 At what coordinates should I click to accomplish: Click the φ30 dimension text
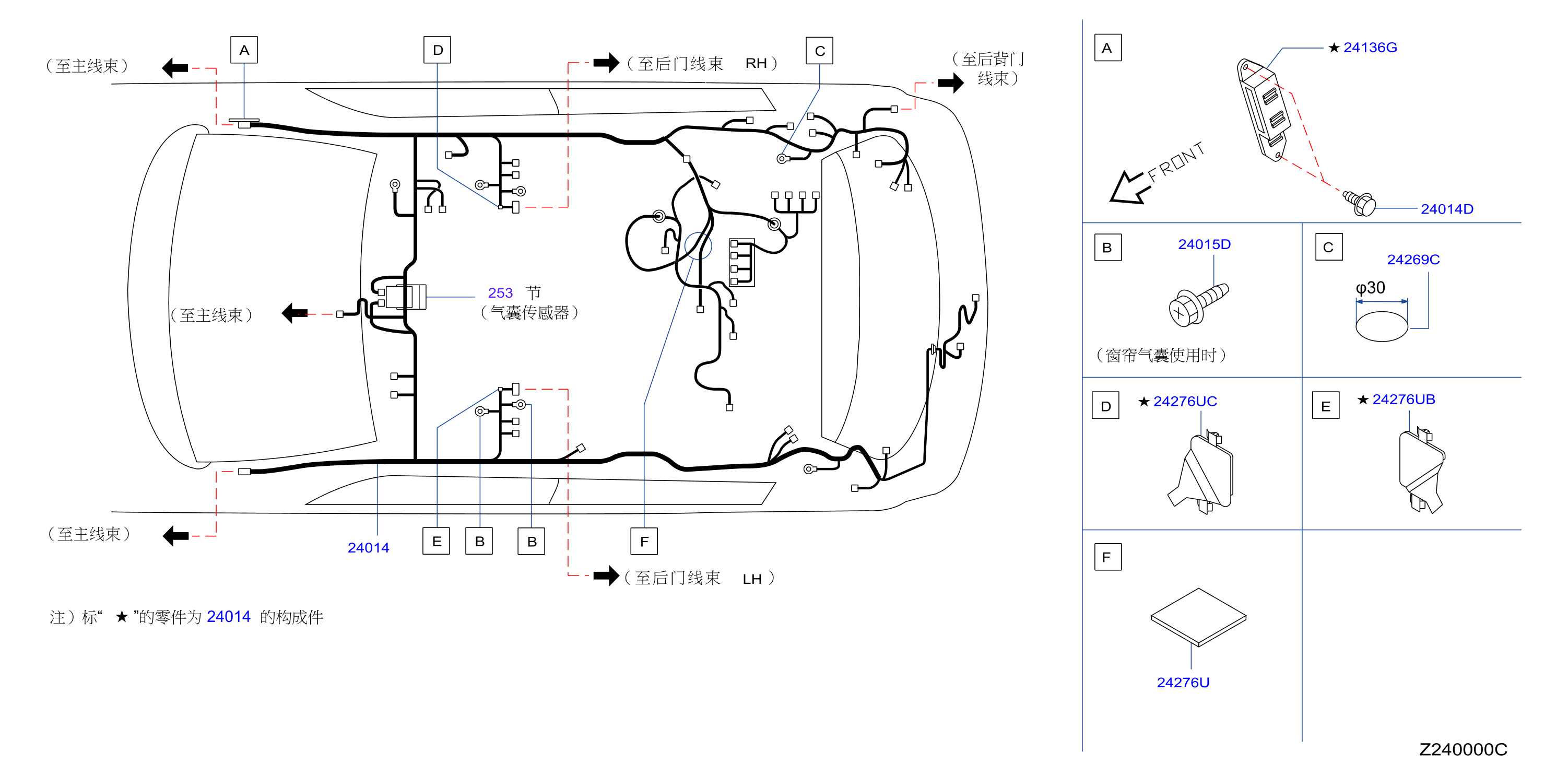1370,288
